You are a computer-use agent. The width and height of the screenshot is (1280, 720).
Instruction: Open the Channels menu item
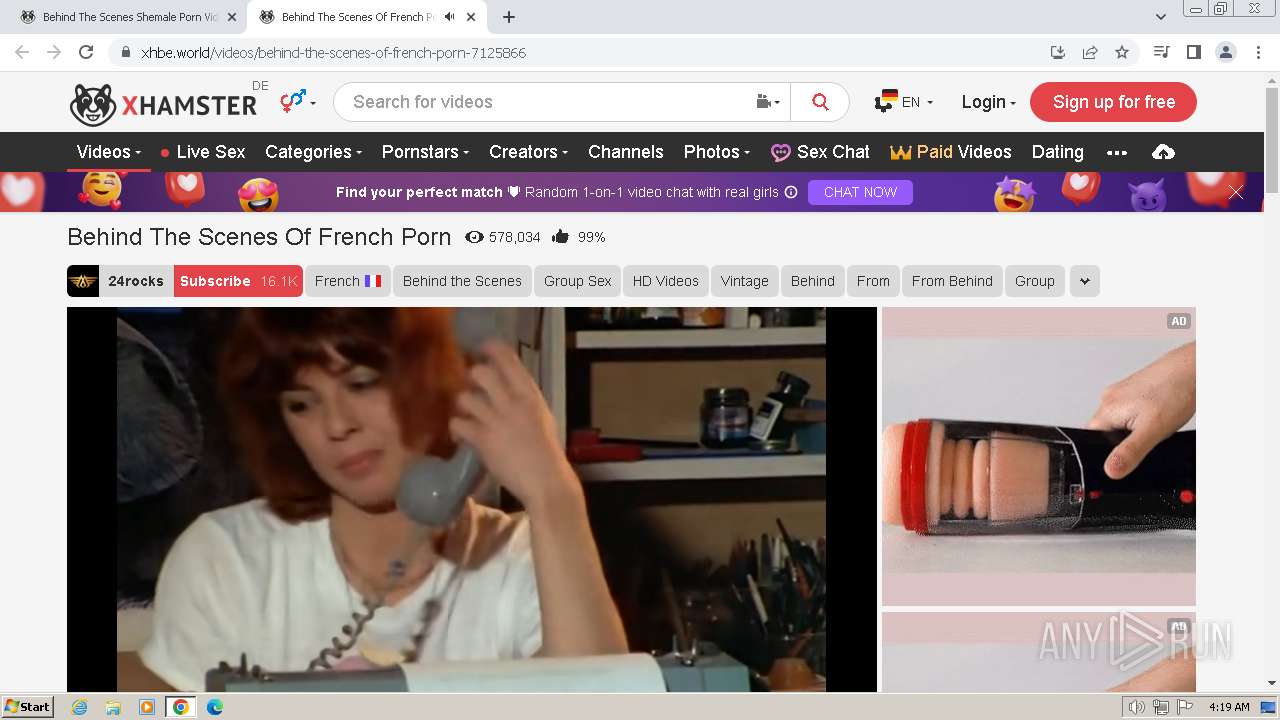(626, 152)
